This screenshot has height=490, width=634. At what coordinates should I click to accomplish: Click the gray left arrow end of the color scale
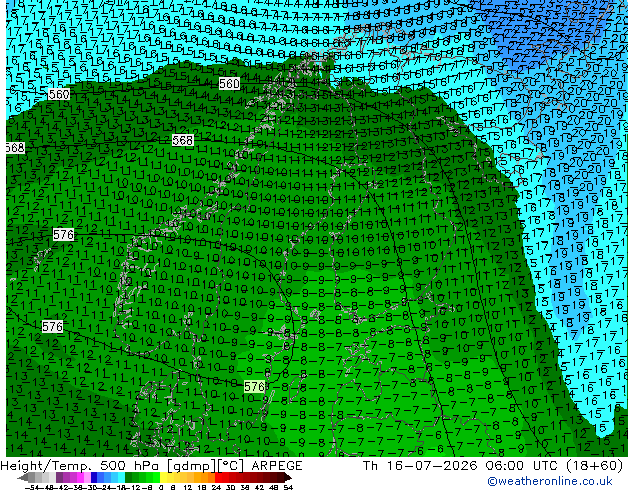23,477
